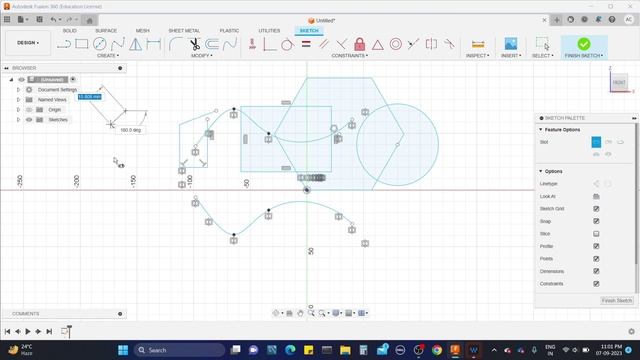Apply the Midpoint triangle constraint
Image resolution: width=640 pixels, height=360 pixels.
(x=378, y=44)
